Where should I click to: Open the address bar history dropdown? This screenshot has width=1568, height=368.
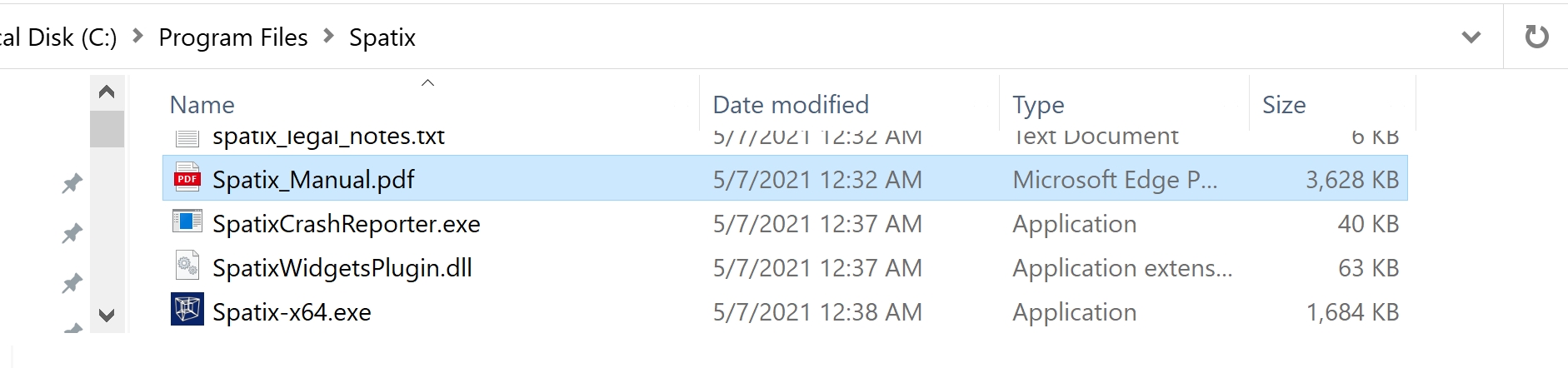point(1471,37)
